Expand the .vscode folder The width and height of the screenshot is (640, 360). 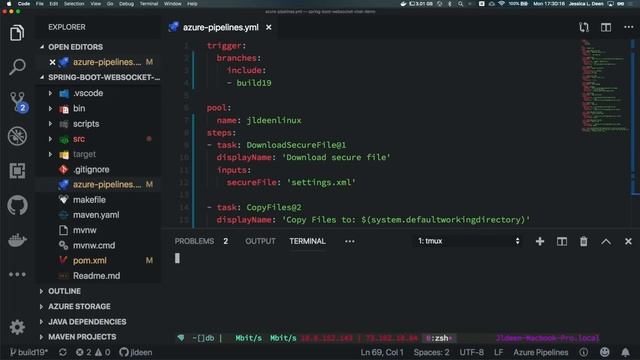tap(88, 93)
